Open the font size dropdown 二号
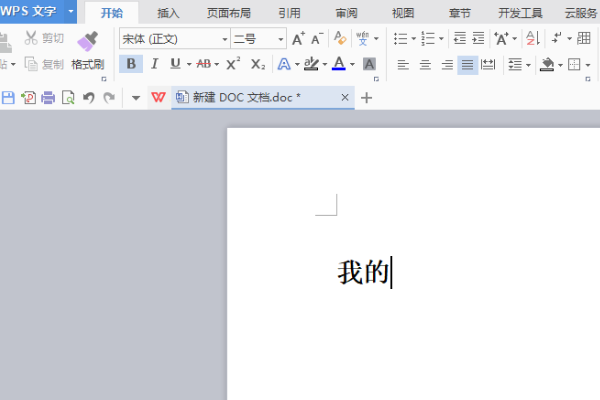600x400 pixels. (259, 39)
